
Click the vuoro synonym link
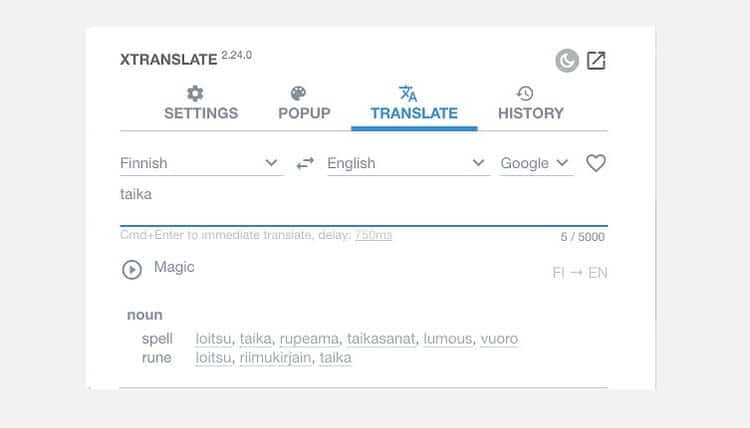(x=499, y=339)
